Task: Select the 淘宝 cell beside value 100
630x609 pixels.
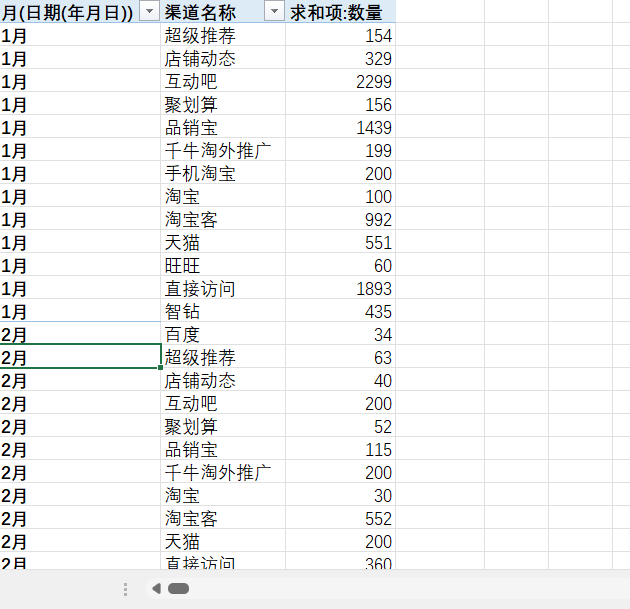Action: pos(223,196)
